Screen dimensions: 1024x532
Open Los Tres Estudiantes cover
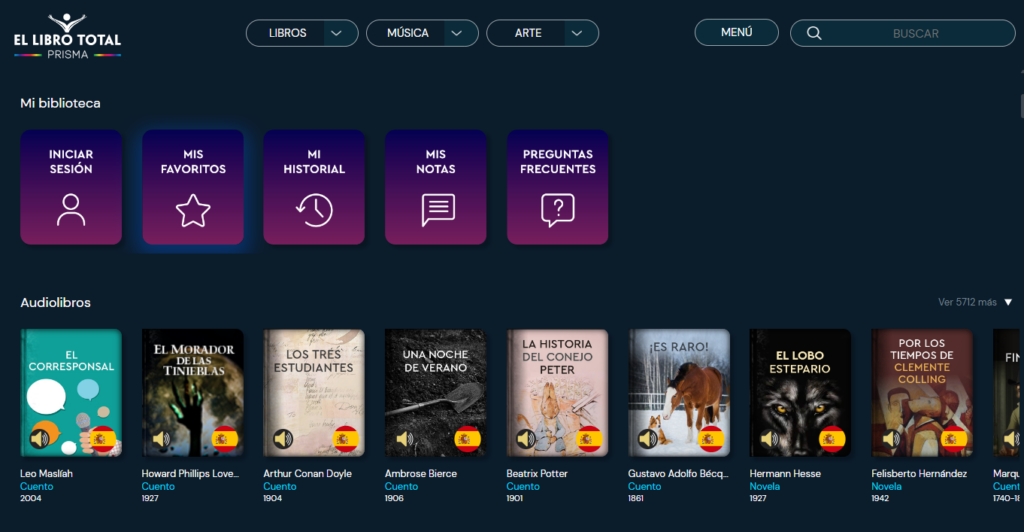[314, 392]
